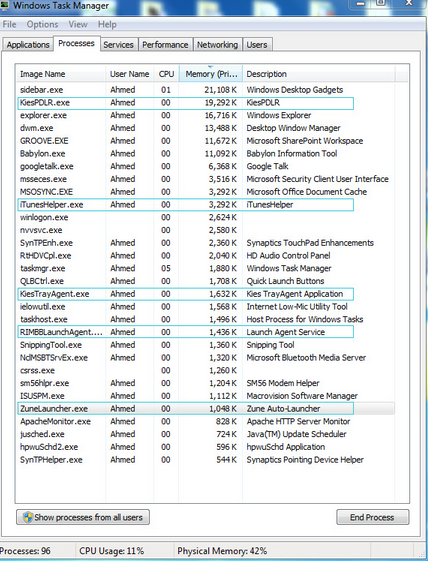Select the dwm.exe process
The height and width of the screenshot is (561, 428).
tap(205, 128)
